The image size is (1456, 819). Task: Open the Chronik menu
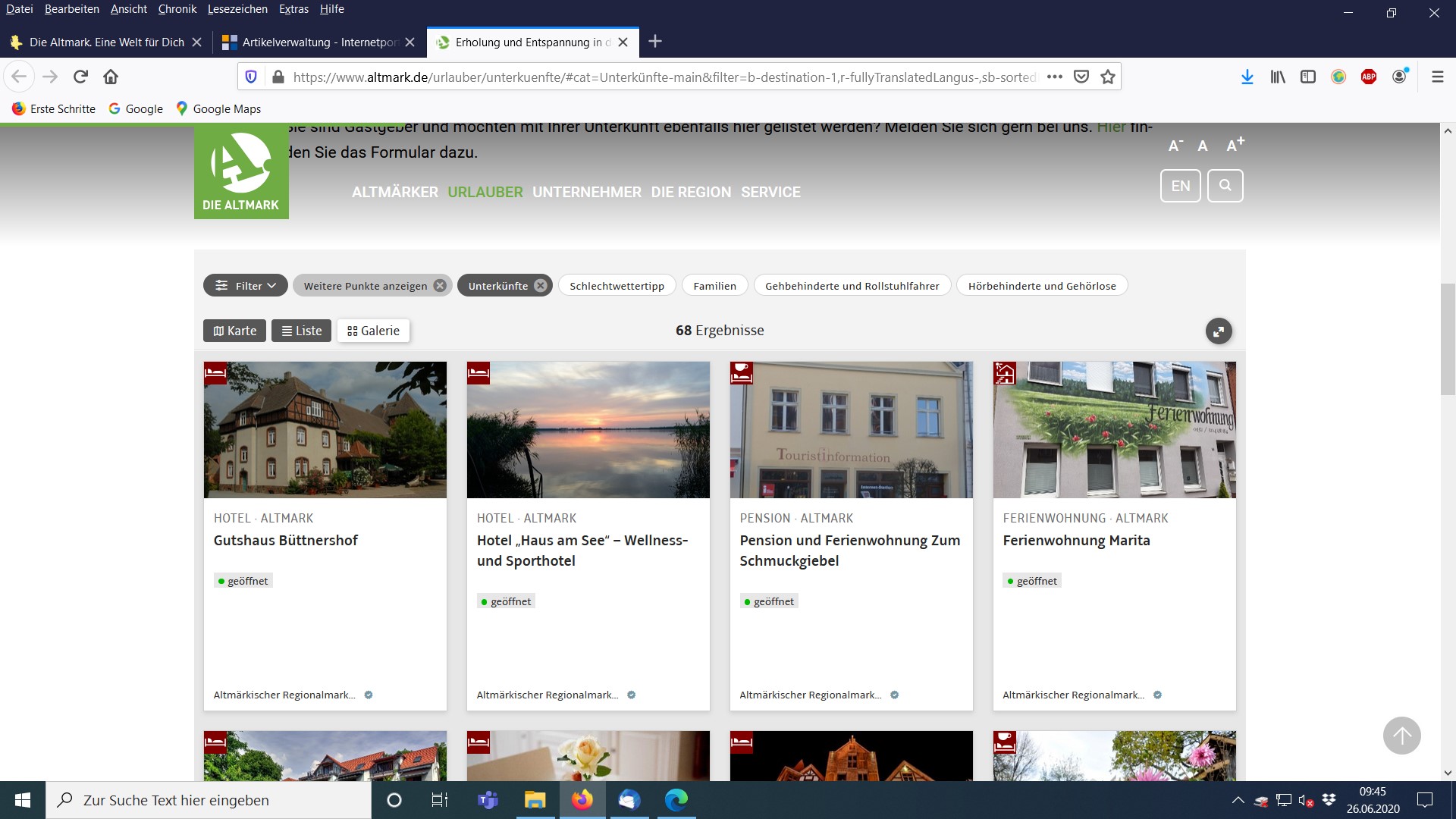tap(177, 9)
